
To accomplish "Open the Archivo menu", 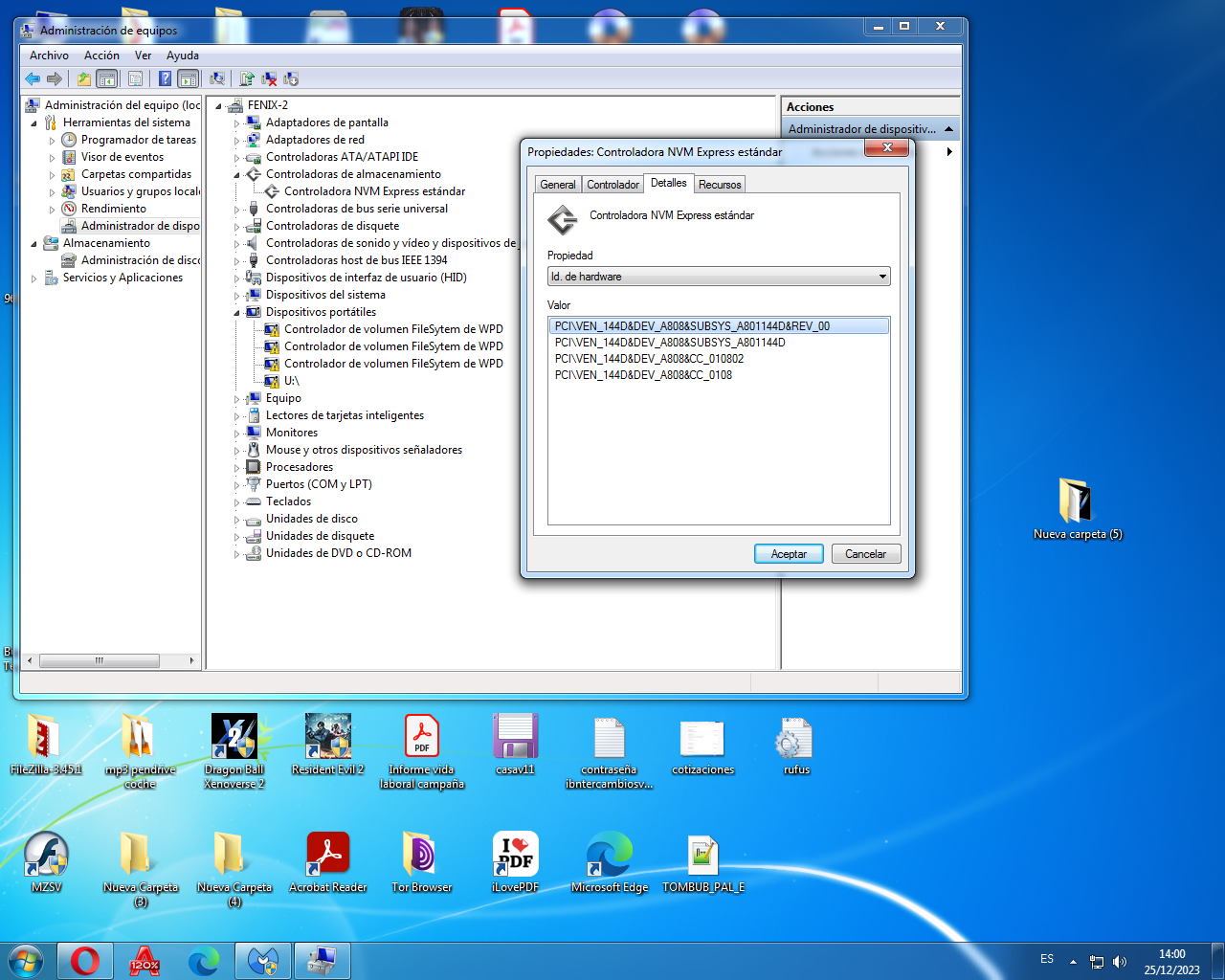I will (x=49, y=56).
